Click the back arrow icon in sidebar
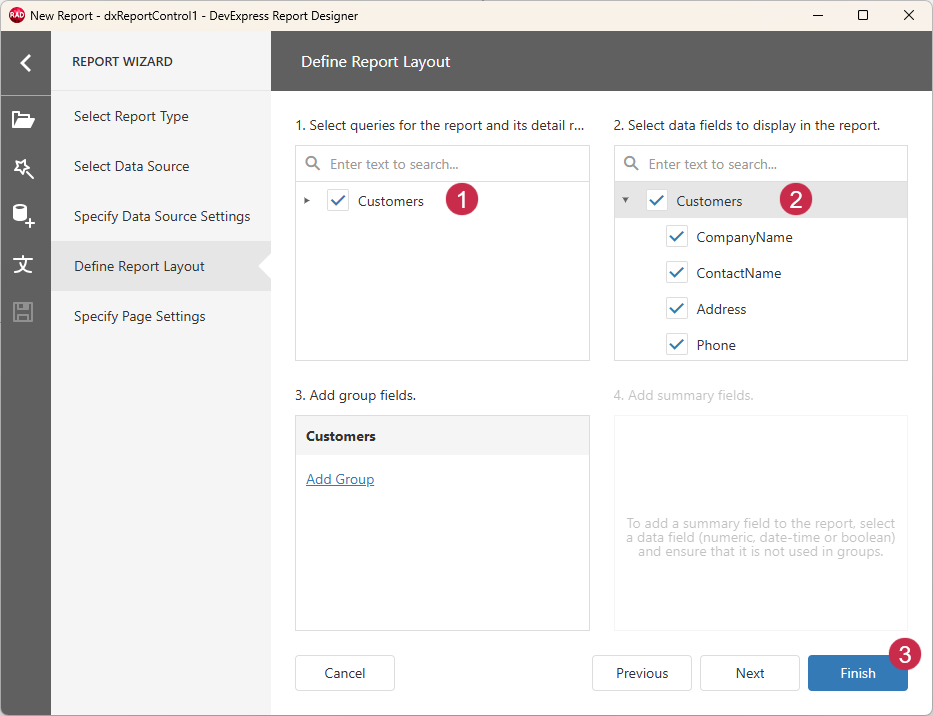The image size is (933, 716). [26, 62]
